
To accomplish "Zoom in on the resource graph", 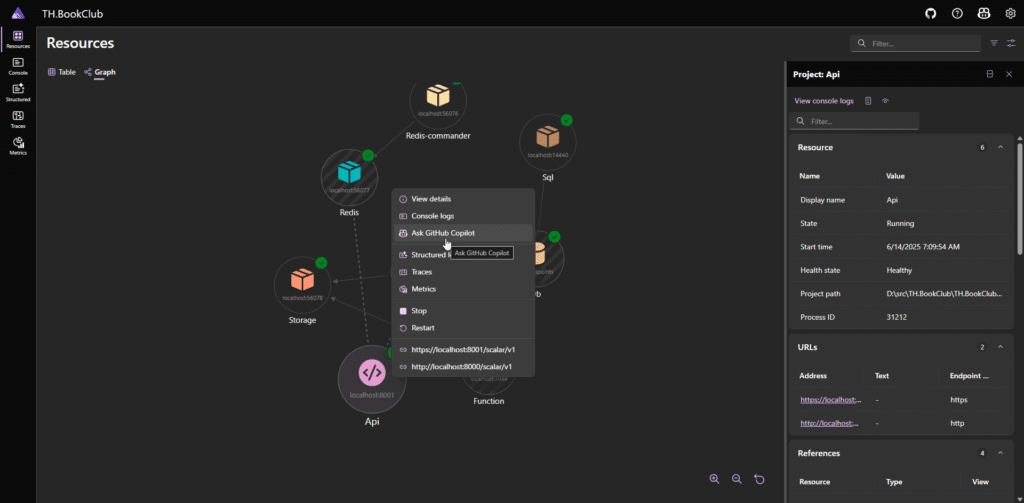I will point(714,479).
